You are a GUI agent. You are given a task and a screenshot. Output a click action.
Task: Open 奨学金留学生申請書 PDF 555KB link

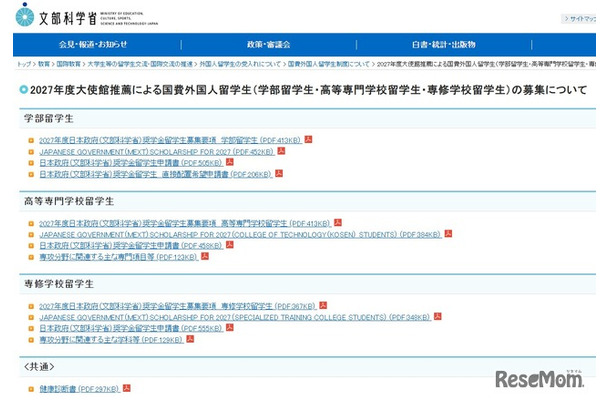click(131, 328)
